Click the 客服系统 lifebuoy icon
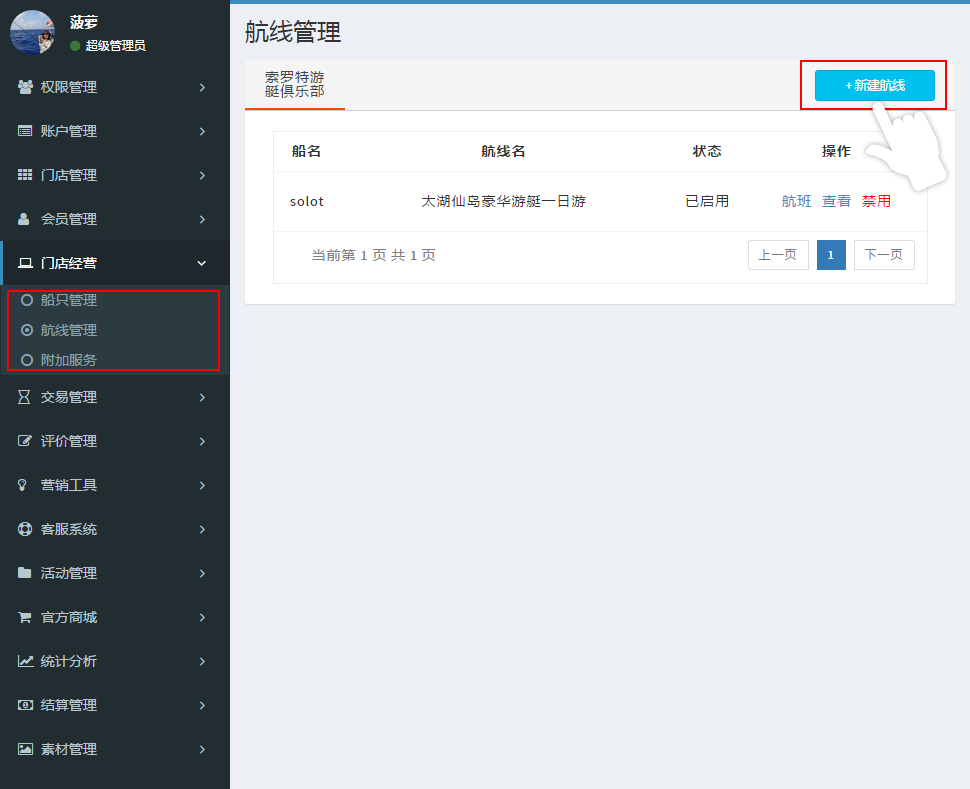970x789 pixels. (x=25, y=529)
